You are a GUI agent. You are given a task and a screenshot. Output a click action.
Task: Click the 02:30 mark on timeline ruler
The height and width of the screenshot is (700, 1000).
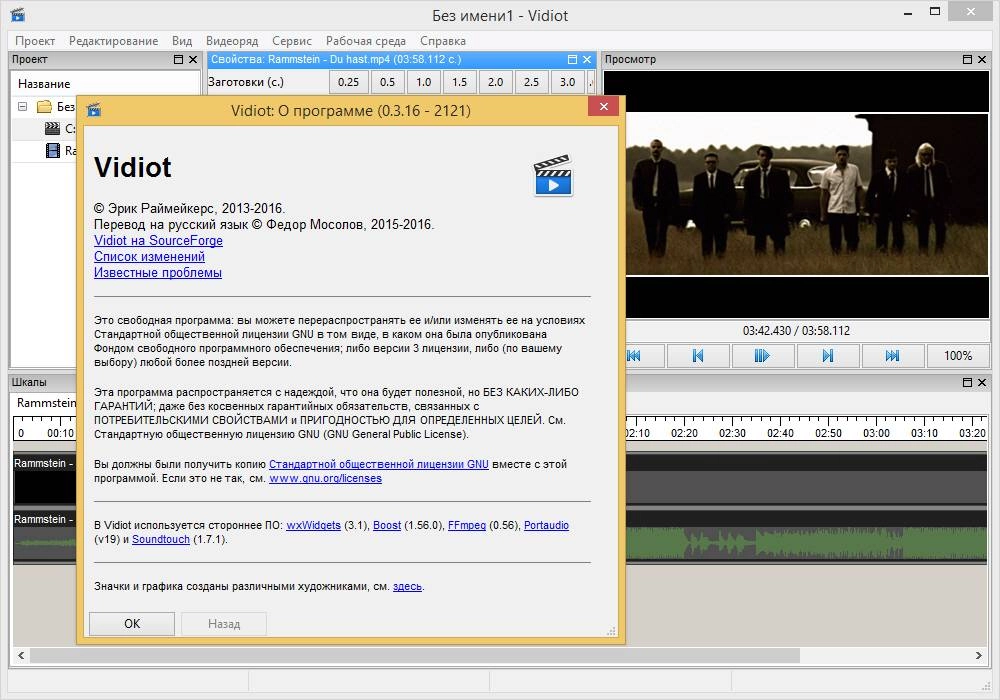[732, 433]
